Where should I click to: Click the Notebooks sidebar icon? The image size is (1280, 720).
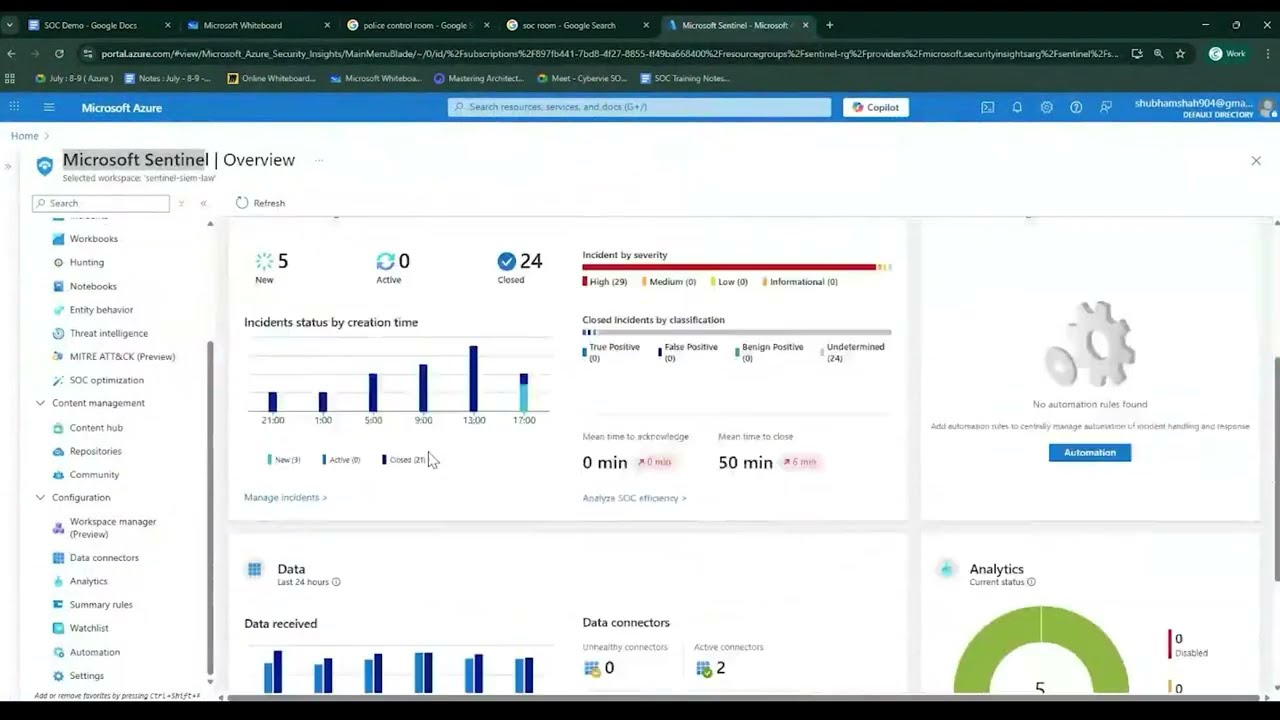point(58,286)
